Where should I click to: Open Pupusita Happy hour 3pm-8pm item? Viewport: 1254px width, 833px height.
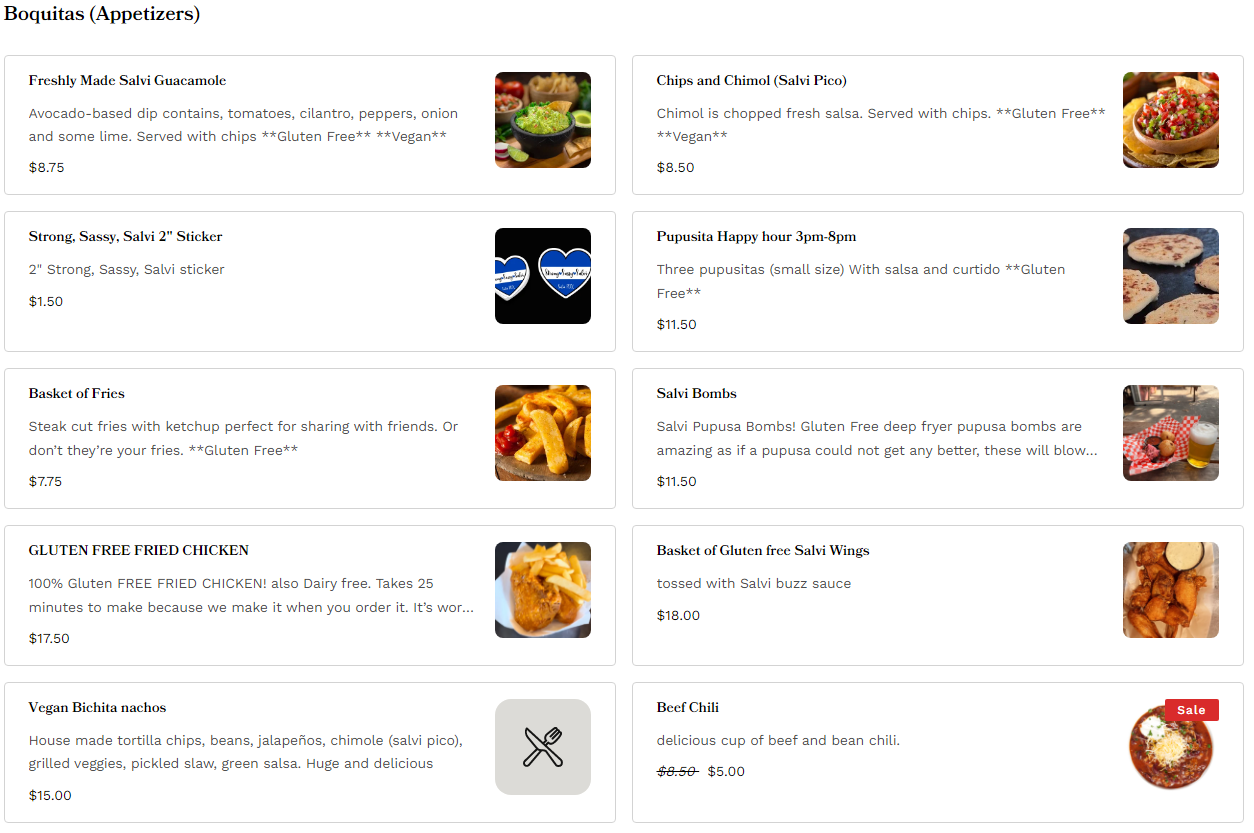tap(756, 237)
